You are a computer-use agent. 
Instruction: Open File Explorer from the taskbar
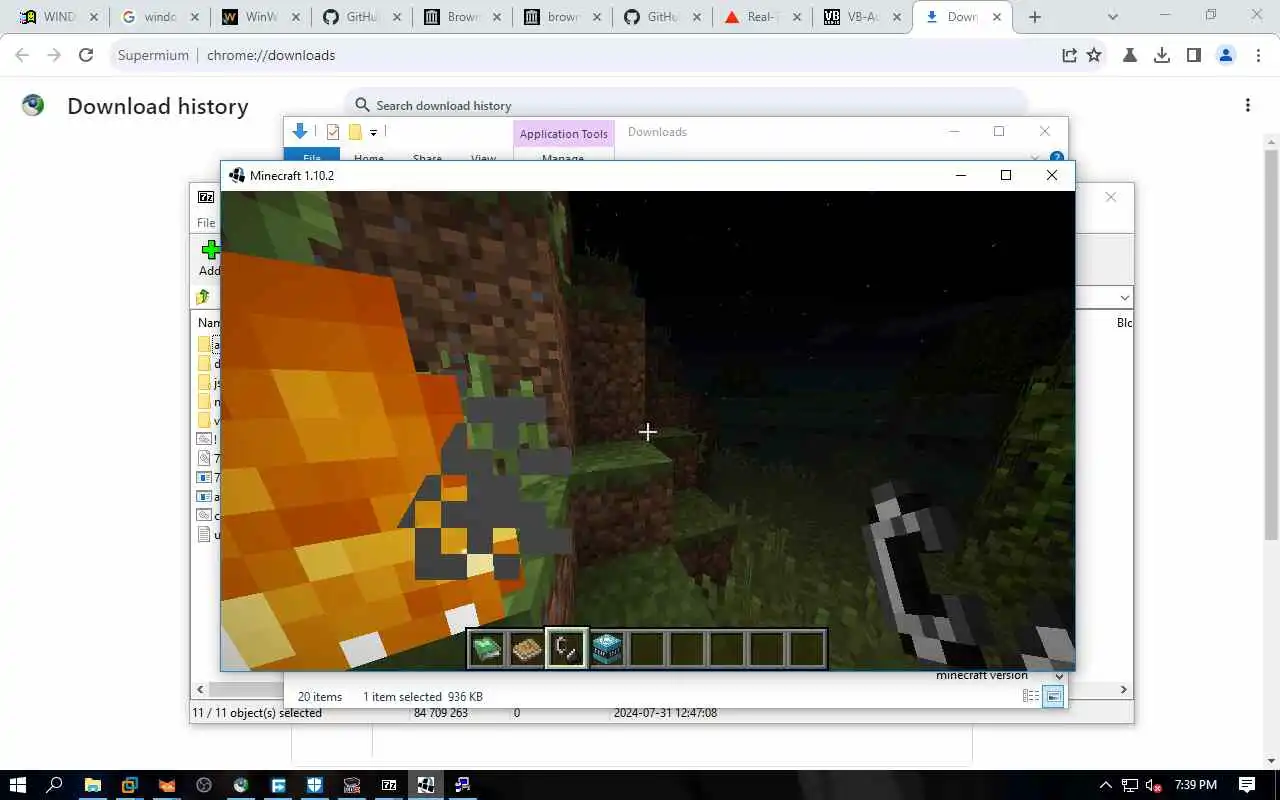(92, 784)
